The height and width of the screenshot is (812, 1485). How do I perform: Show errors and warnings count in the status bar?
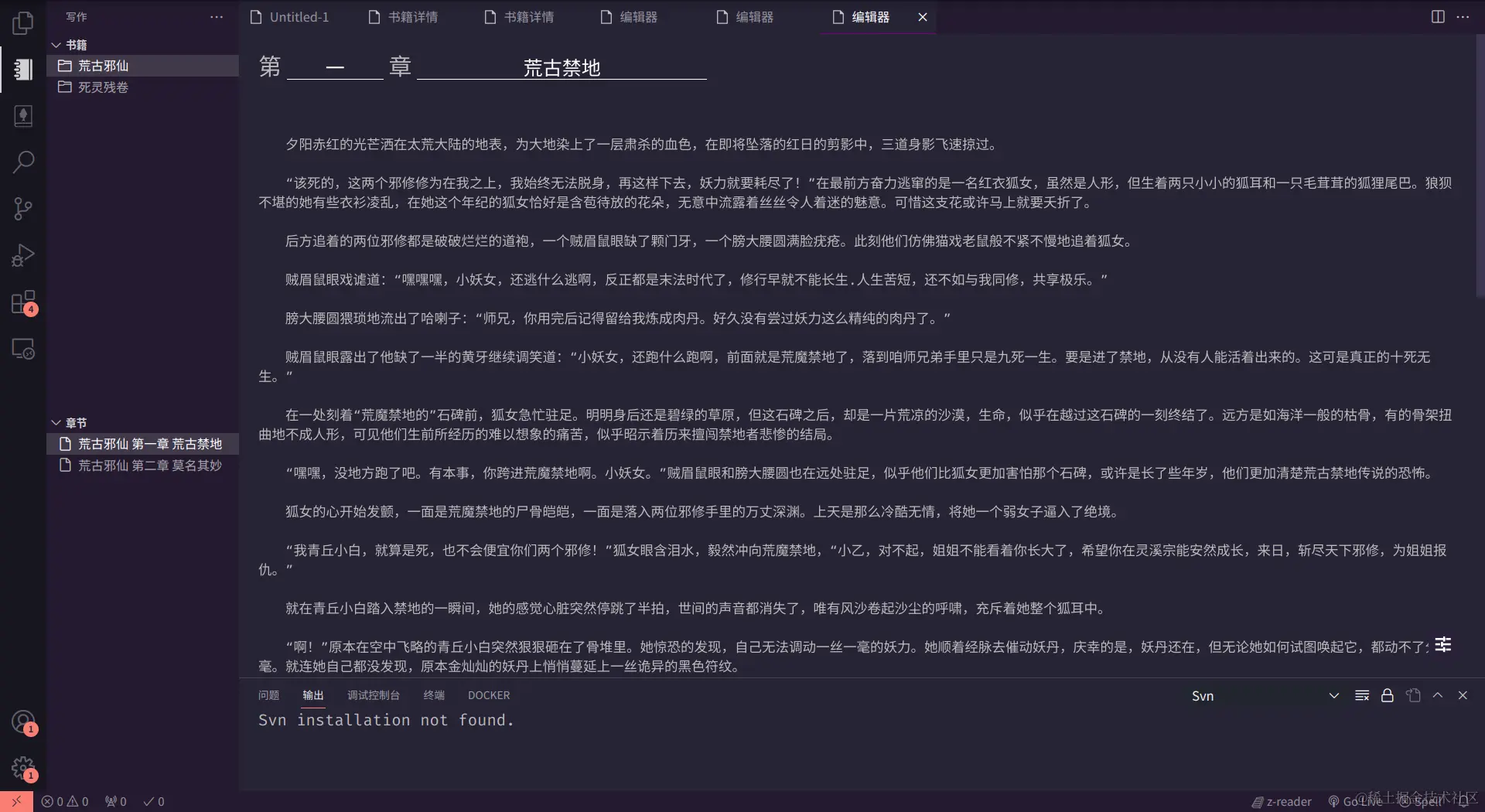(x=65, y=802)
